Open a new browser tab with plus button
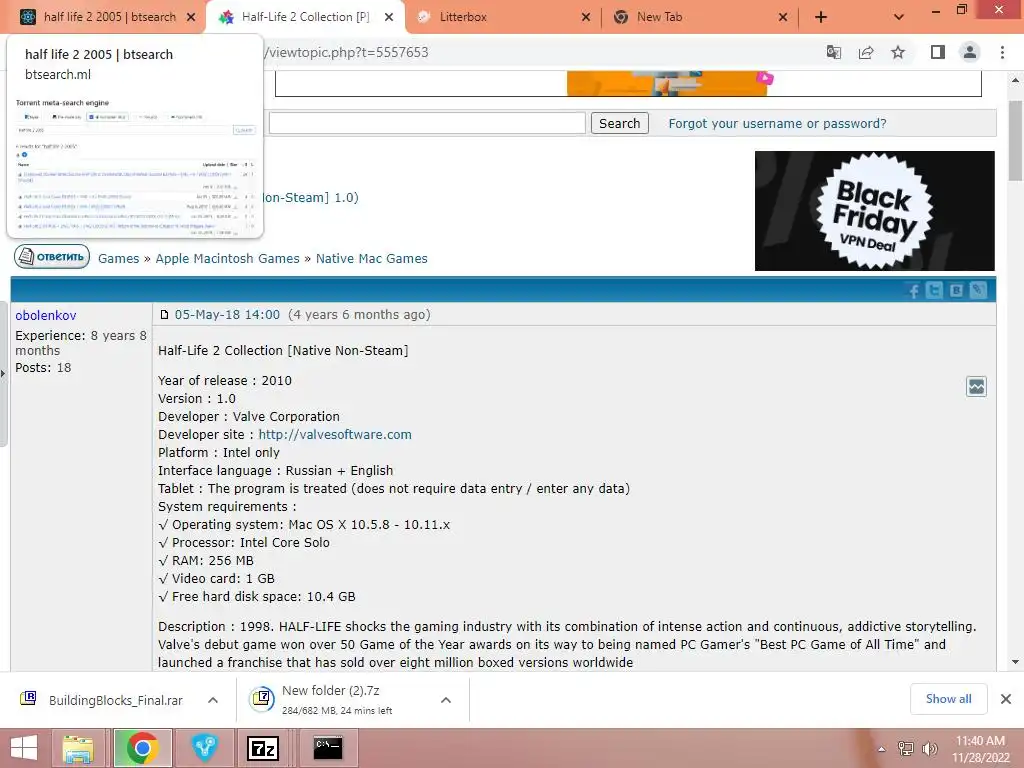This screenshot has width=1024, height=768. (x=821, y=17)
